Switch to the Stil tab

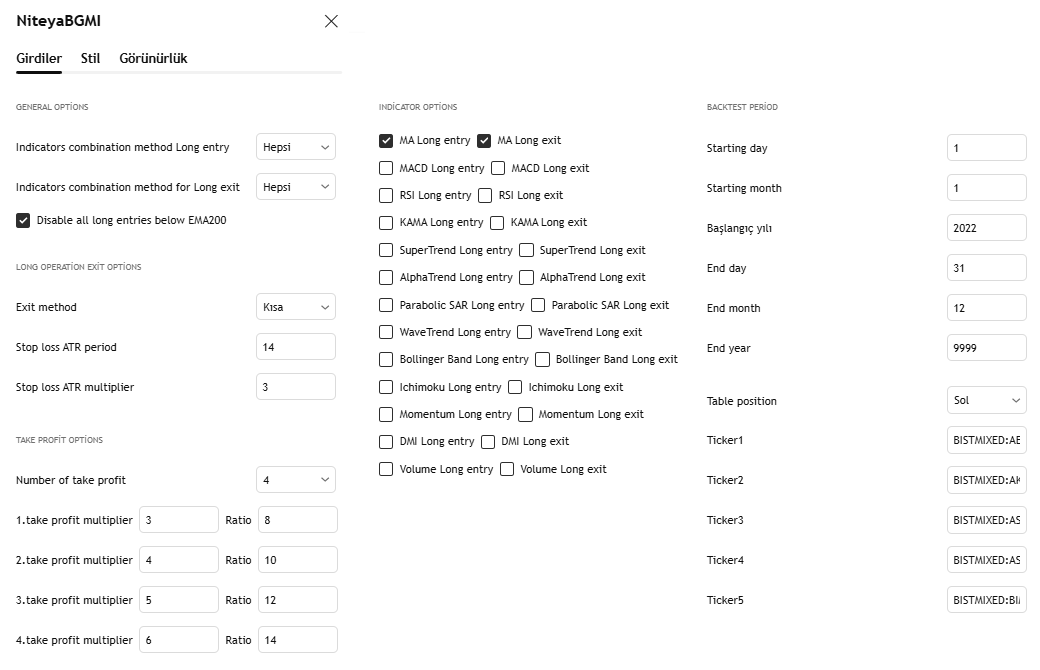click(90, 58)
